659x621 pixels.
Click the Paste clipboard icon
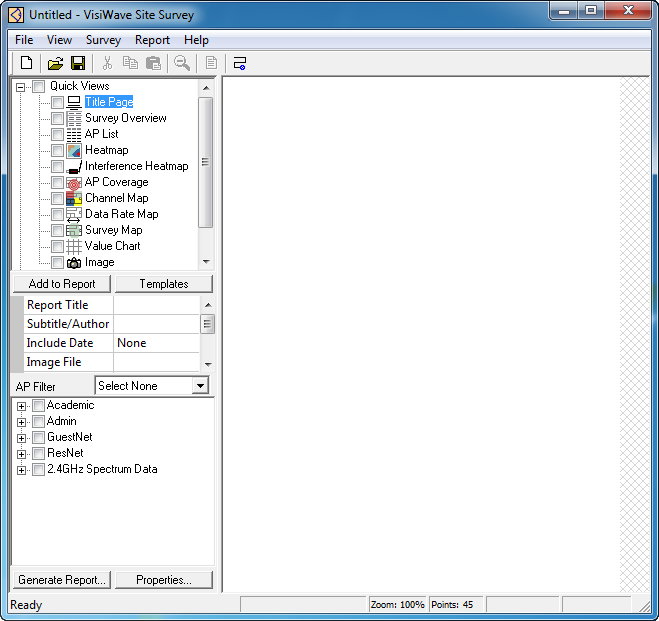click(153, 63)
